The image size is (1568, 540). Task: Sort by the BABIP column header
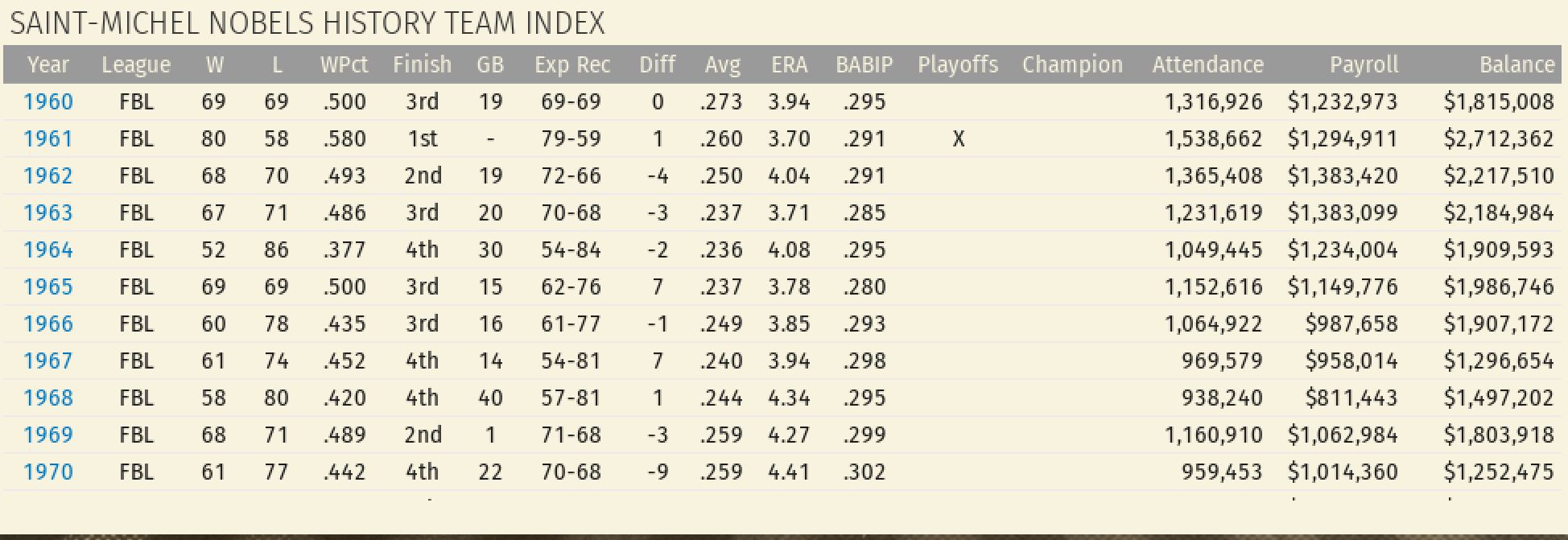click(x=864, y=65)
